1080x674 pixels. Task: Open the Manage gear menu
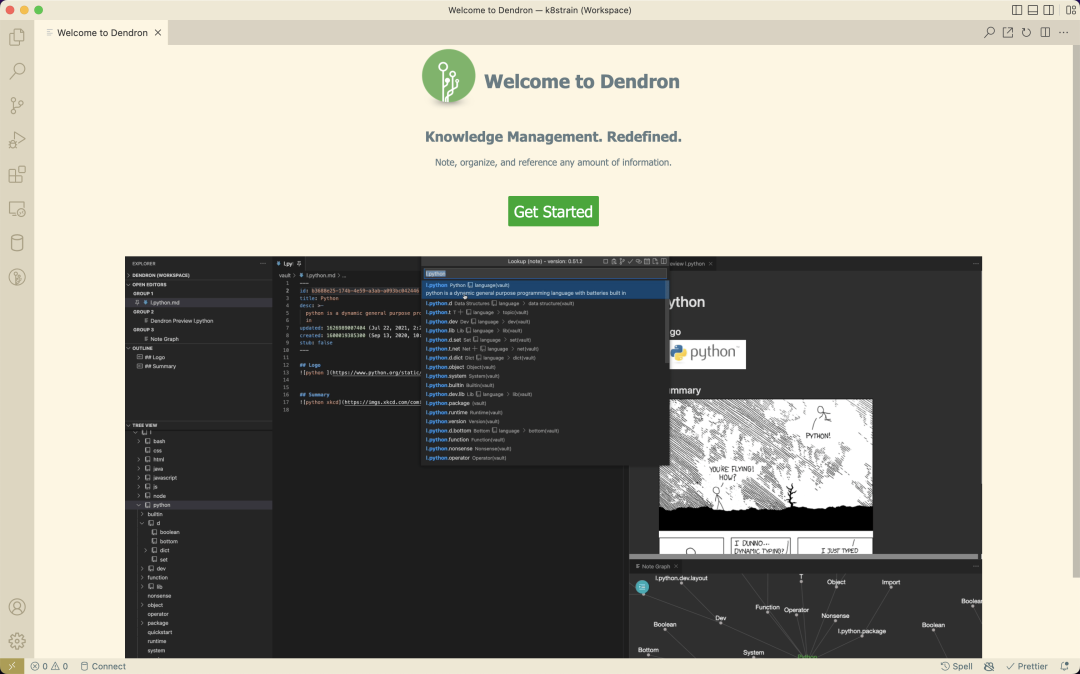pyautogui.click(x=17, y=642)
